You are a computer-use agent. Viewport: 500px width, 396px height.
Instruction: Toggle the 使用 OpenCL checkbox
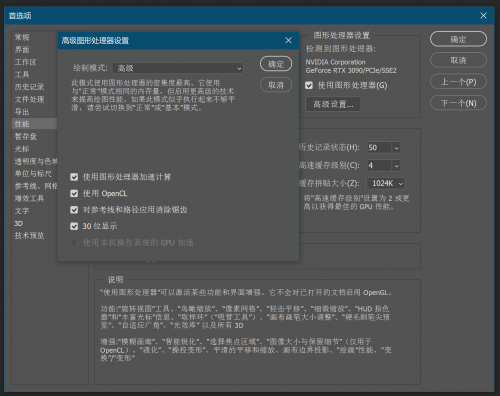point(74,193)
